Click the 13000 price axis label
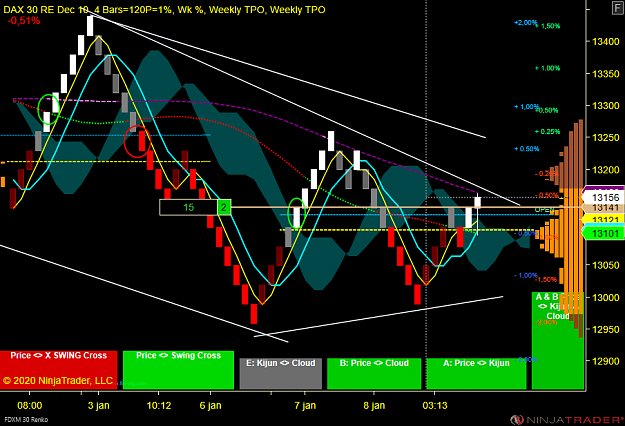 click(x=606, y=297)
